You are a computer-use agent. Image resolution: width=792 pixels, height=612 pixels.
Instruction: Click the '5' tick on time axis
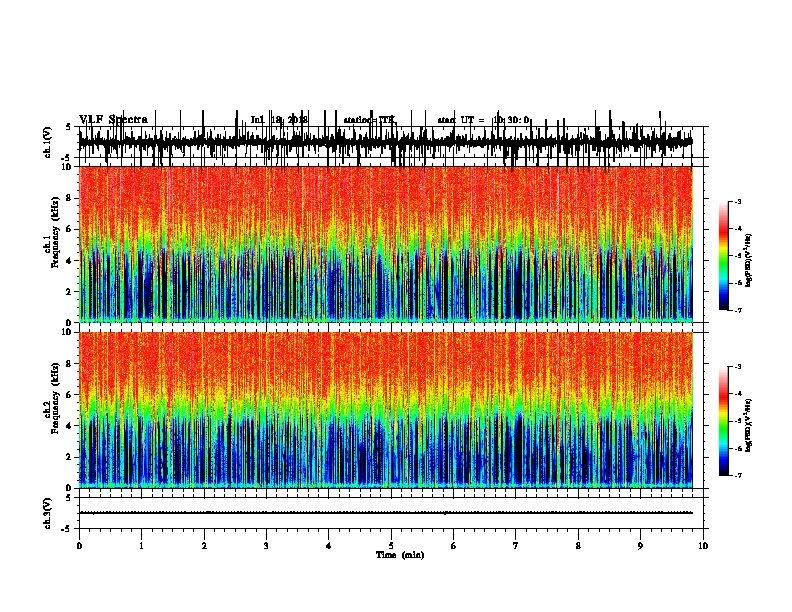(x=391, y=546)
